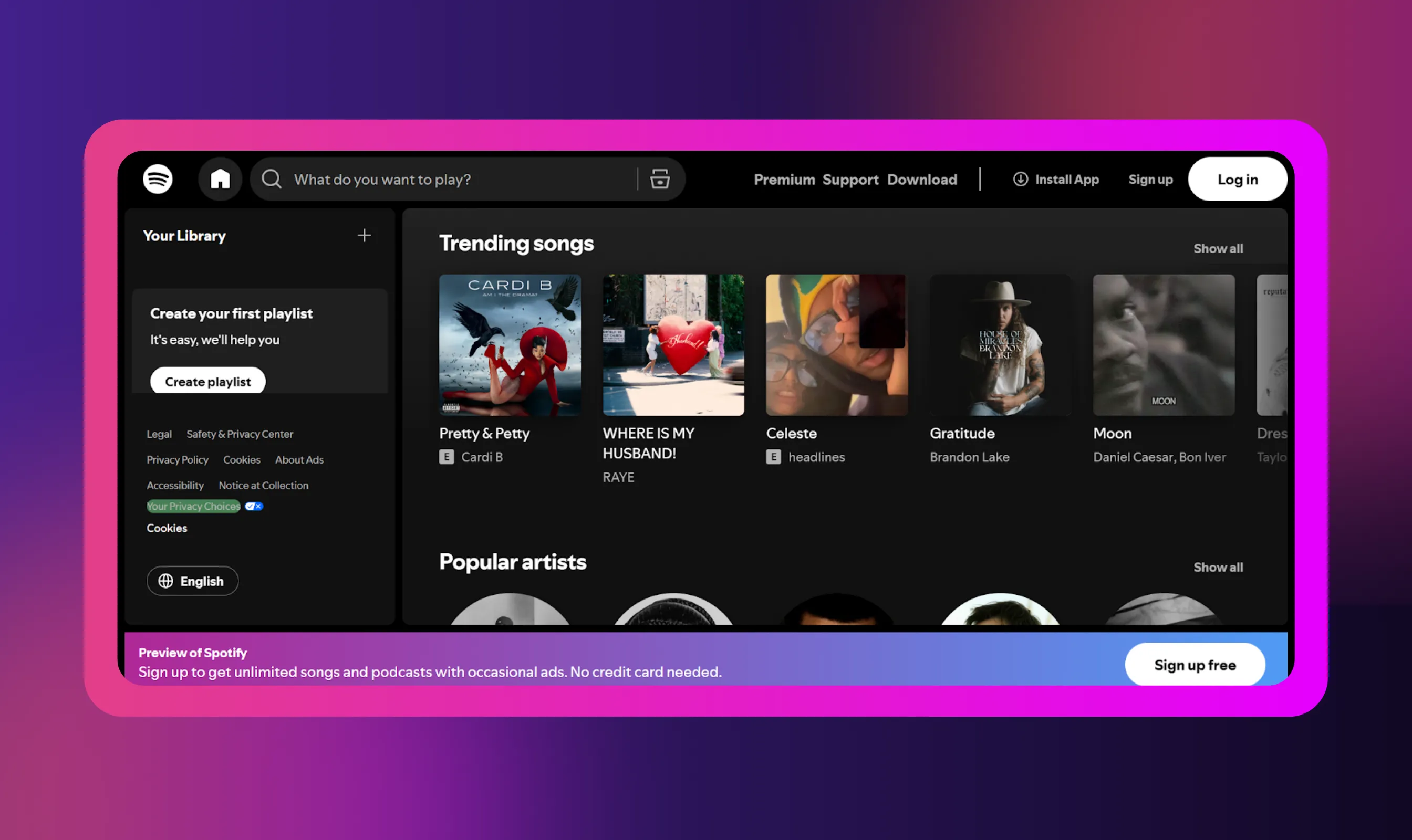Click the Your Privacy Choices opt-out toggle

coord(253,506)
